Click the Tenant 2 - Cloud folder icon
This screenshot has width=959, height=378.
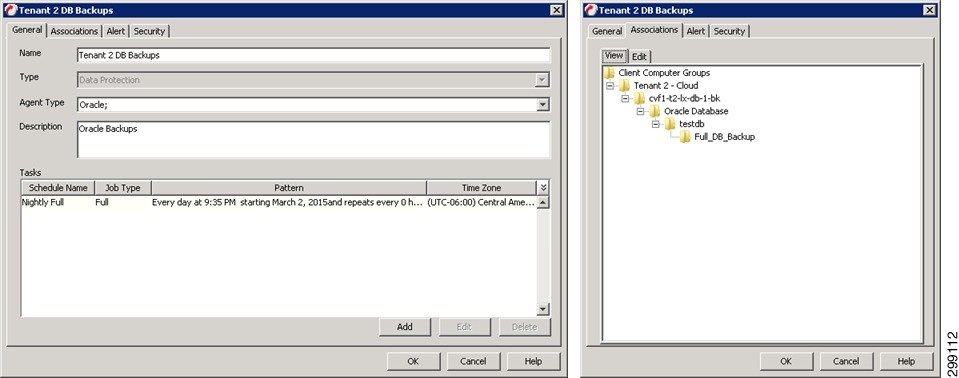click(624, 86)
